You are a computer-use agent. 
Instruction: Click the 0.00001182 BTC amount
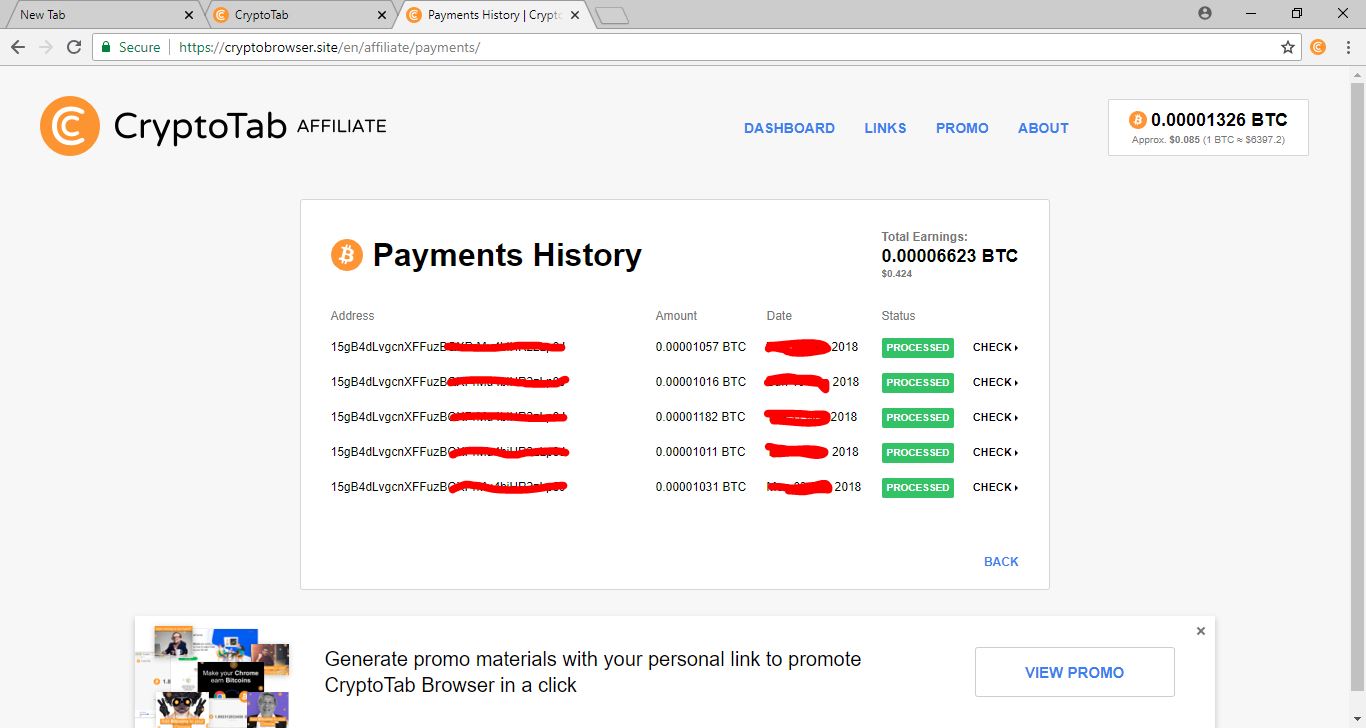(701, 418)
